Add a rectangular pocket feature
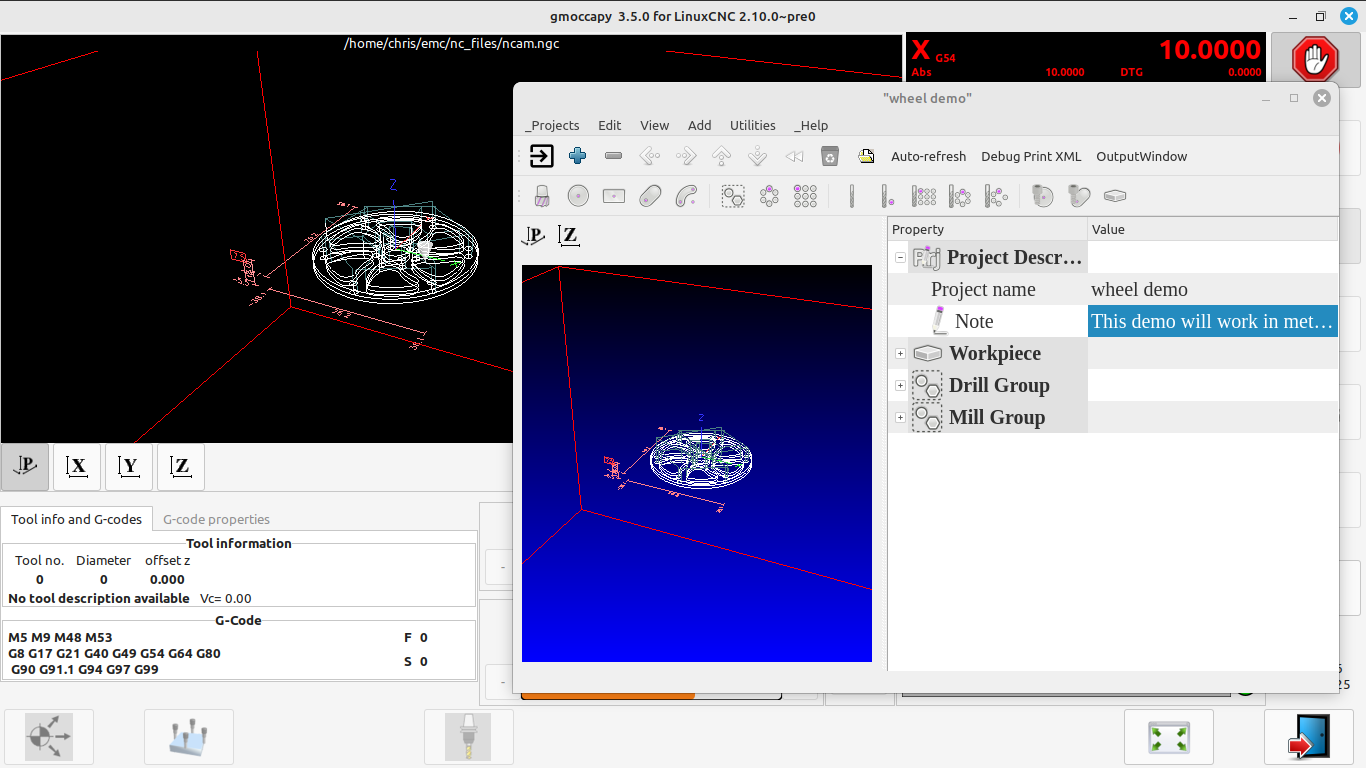1366x768 pixels. click(x=614, y=196)
